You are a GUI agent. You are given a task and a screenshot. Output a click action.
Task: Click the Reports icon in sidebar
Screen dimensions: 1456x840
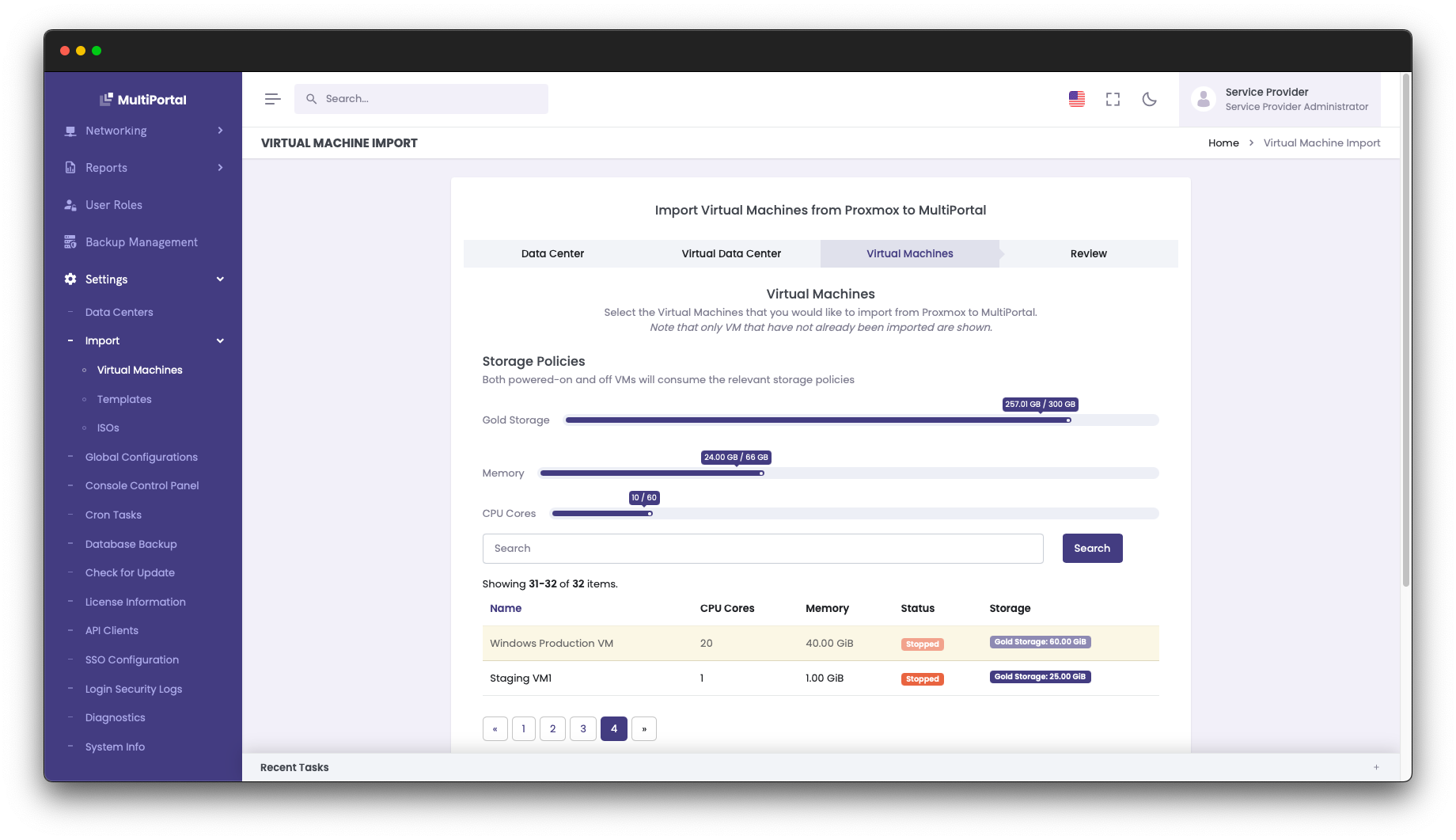click(x=70, y=168)
